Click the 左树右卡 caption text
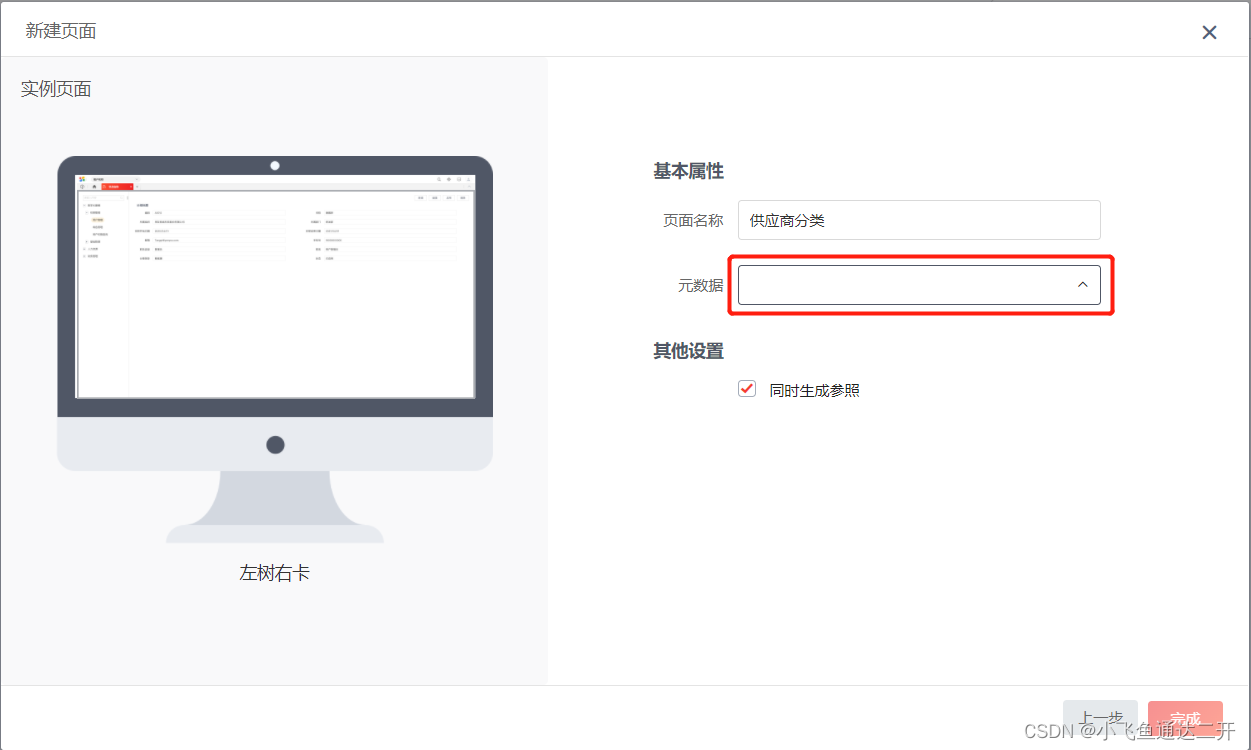Screen dimensions: 1251x750 coord(275,572)
